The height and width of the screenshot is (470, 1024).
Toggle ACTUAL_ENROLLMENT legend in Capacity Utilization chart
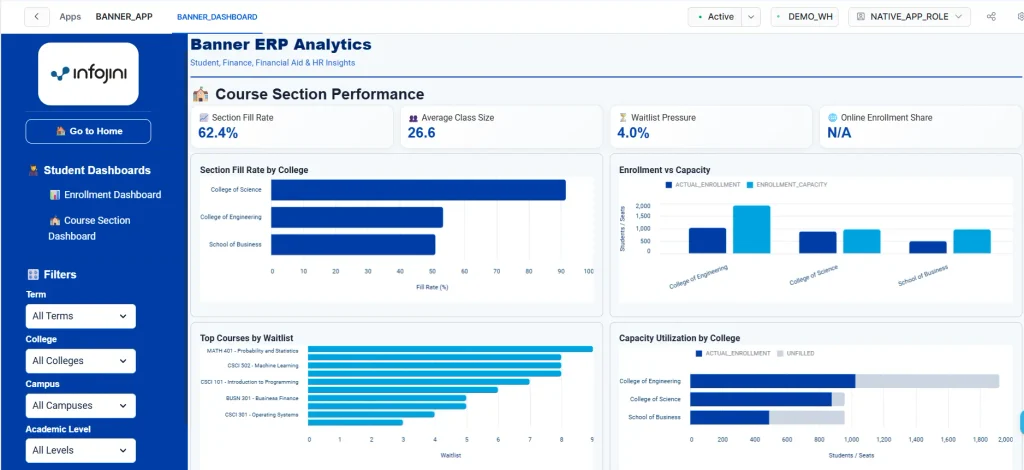pyautogui.click(x=733, y=353)
